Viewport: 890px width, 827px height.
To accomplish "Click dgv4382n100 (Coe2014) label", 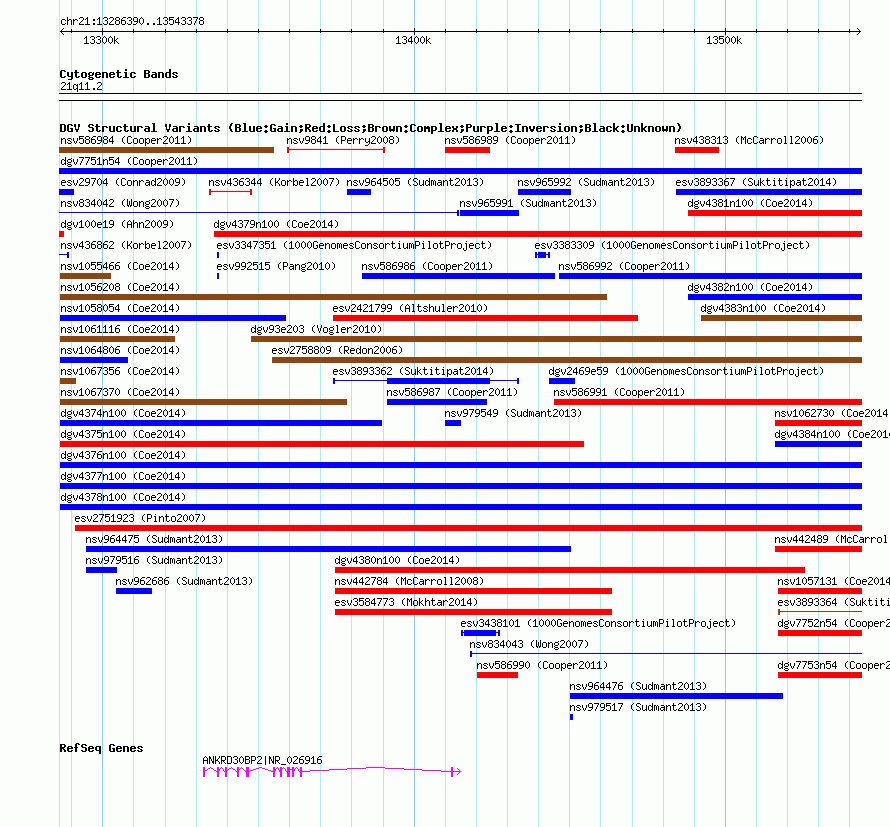I will point(750,287).
